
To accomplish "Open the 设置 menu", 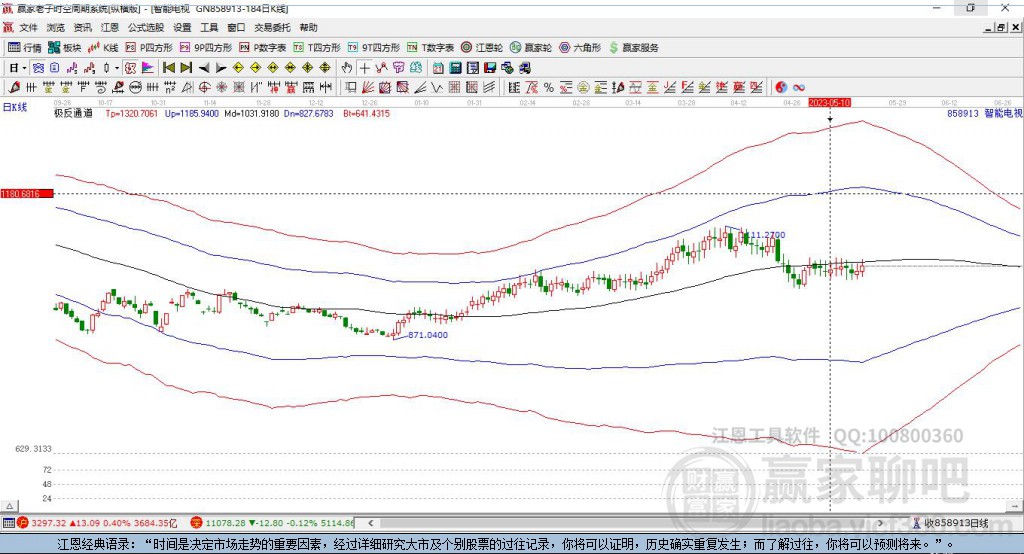I will (182, 27).
